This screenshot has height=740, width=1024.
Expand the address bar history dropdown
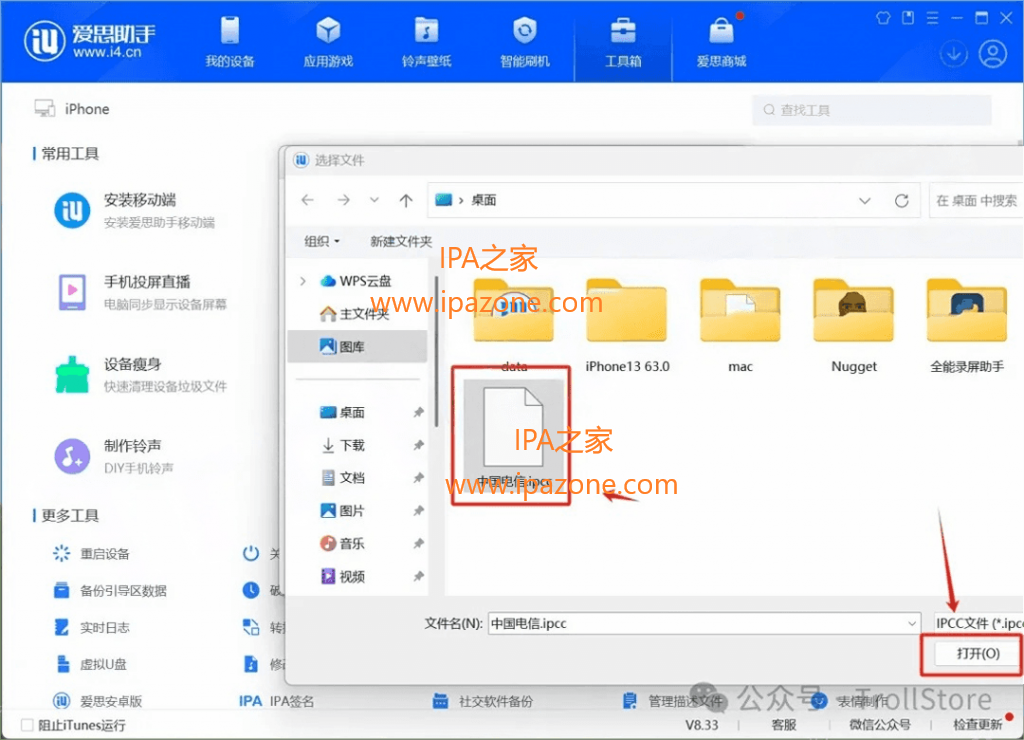pos(864,201)
